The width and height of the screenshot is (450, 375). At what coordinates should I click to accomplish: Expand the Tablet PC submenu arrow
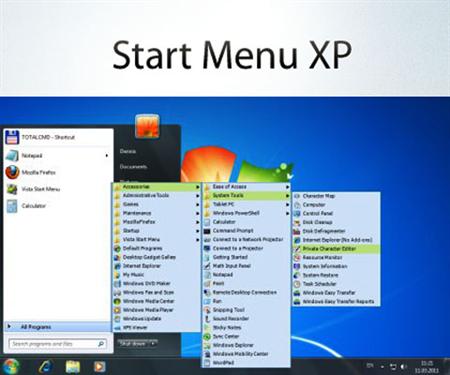[287, 204]
